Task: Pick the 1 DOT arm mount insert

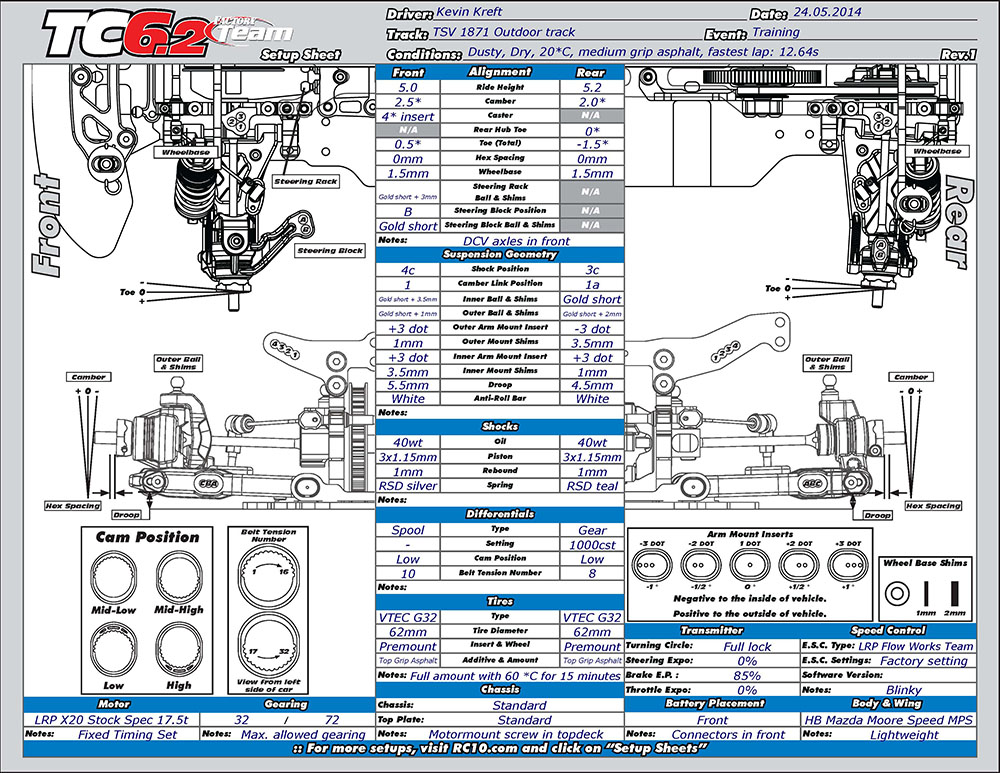Action: click(750, 564)
